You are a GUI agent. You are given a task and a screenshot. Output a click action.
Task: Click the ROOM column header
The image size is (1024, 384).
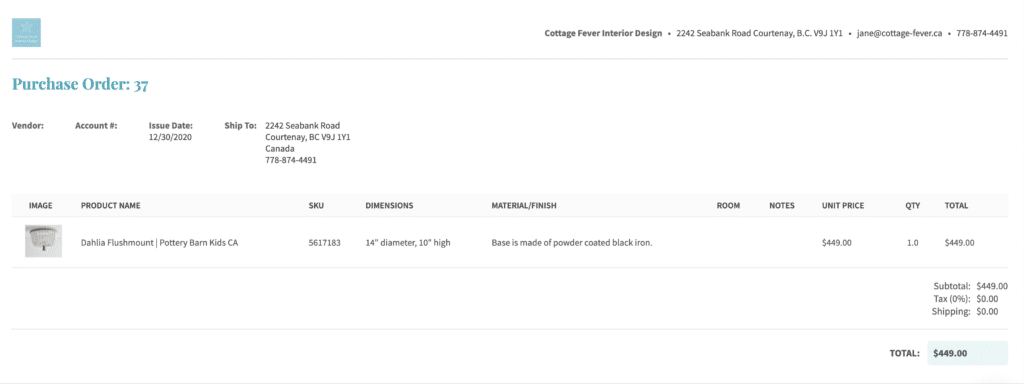(728, 206)
